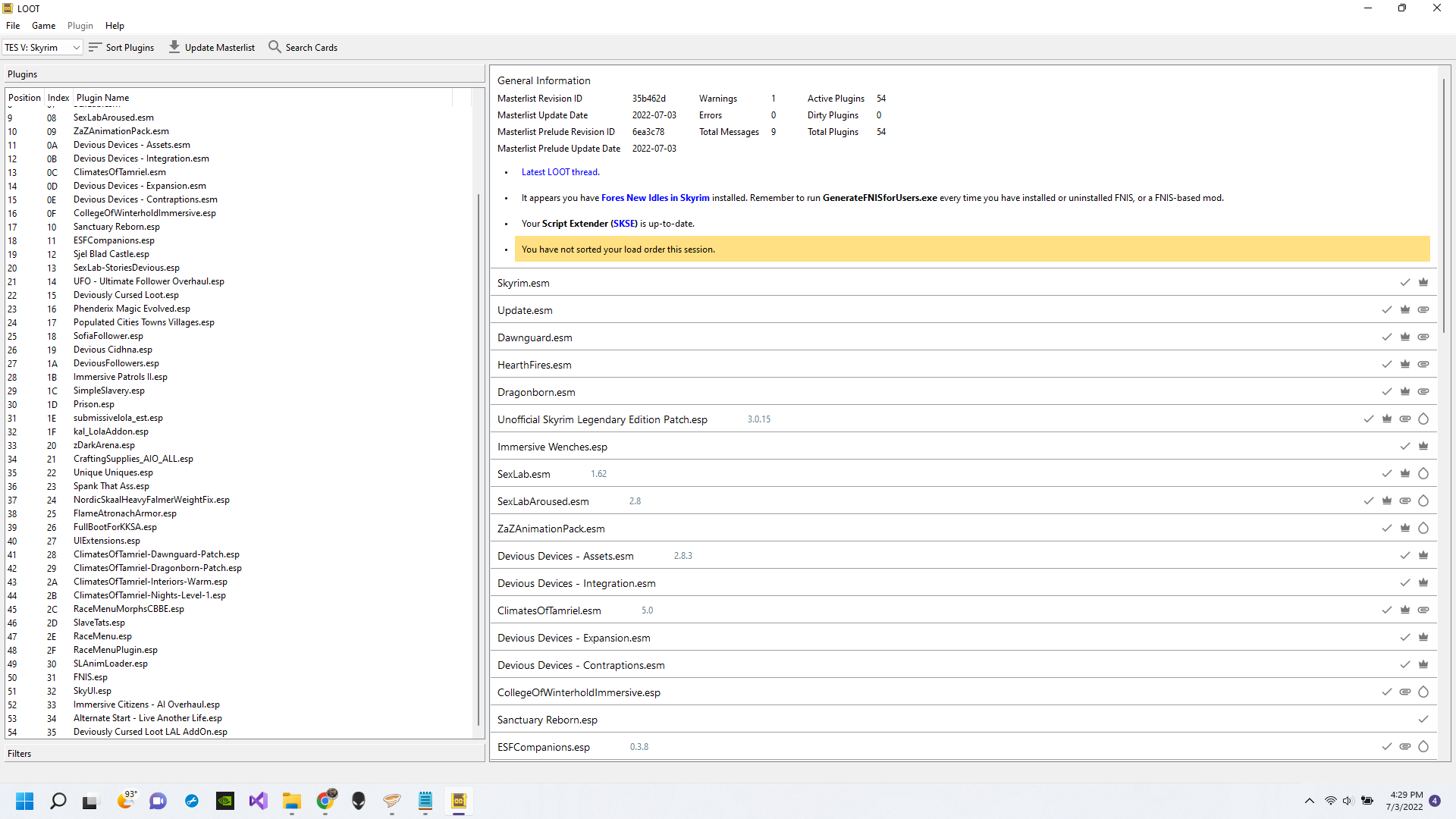Open the Help menu

(115, 26)
